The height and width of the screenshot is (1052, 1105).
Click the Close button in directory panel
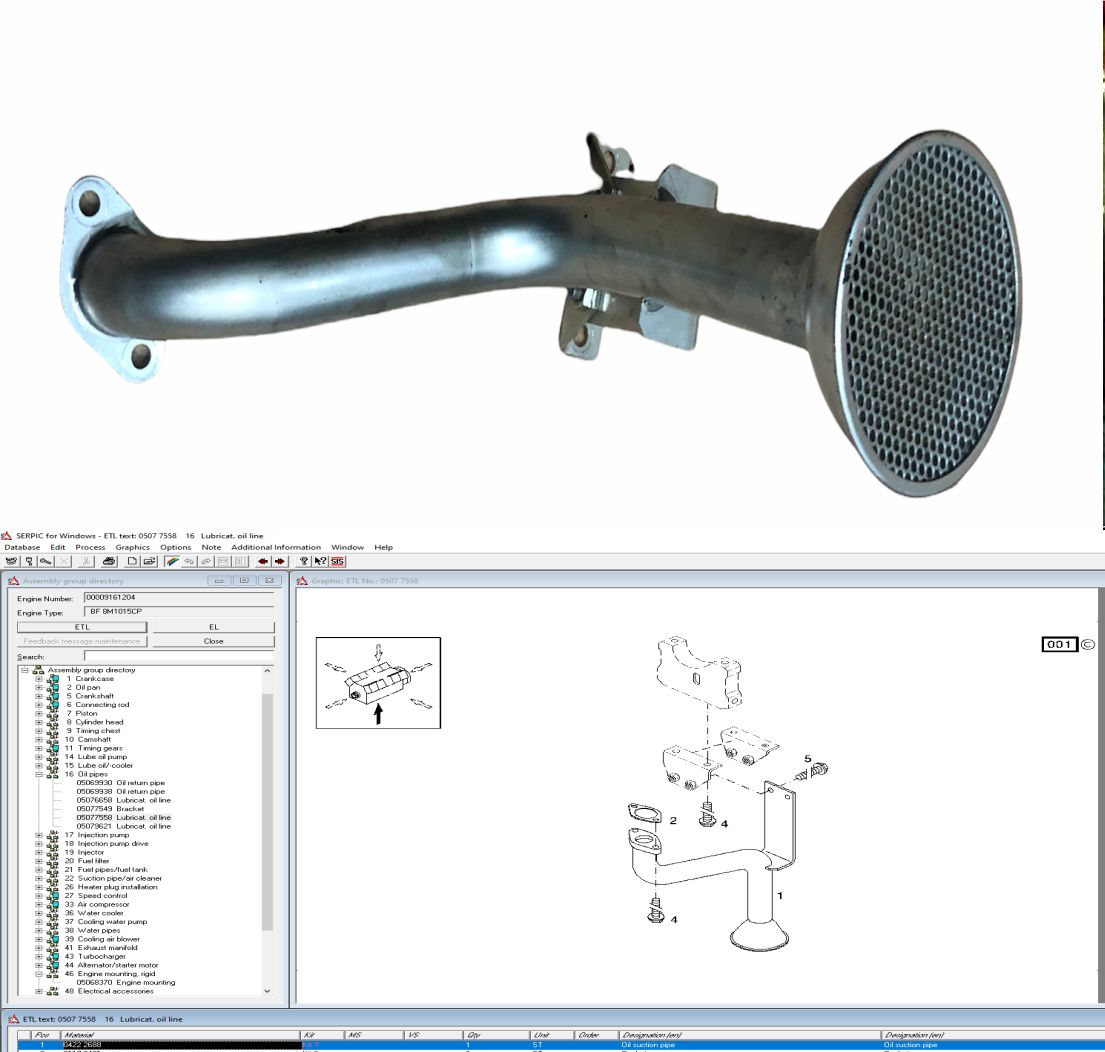coord(214,641)
